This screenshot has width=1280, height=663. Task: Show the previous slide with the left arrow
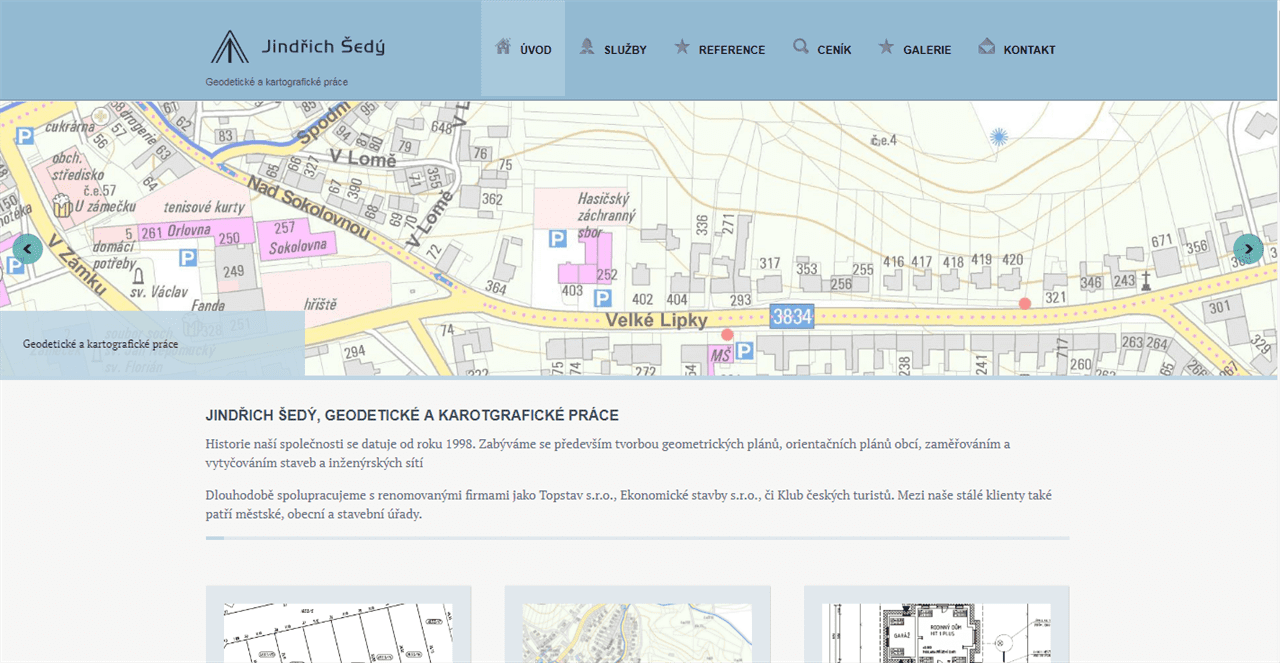click(27, 248)
